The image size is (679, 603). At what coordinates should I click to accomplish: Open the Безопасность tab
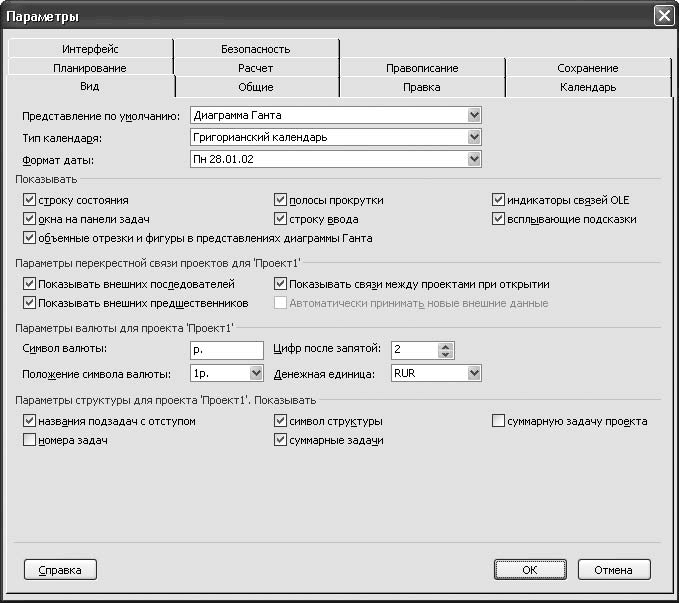[x=255, y=48]
